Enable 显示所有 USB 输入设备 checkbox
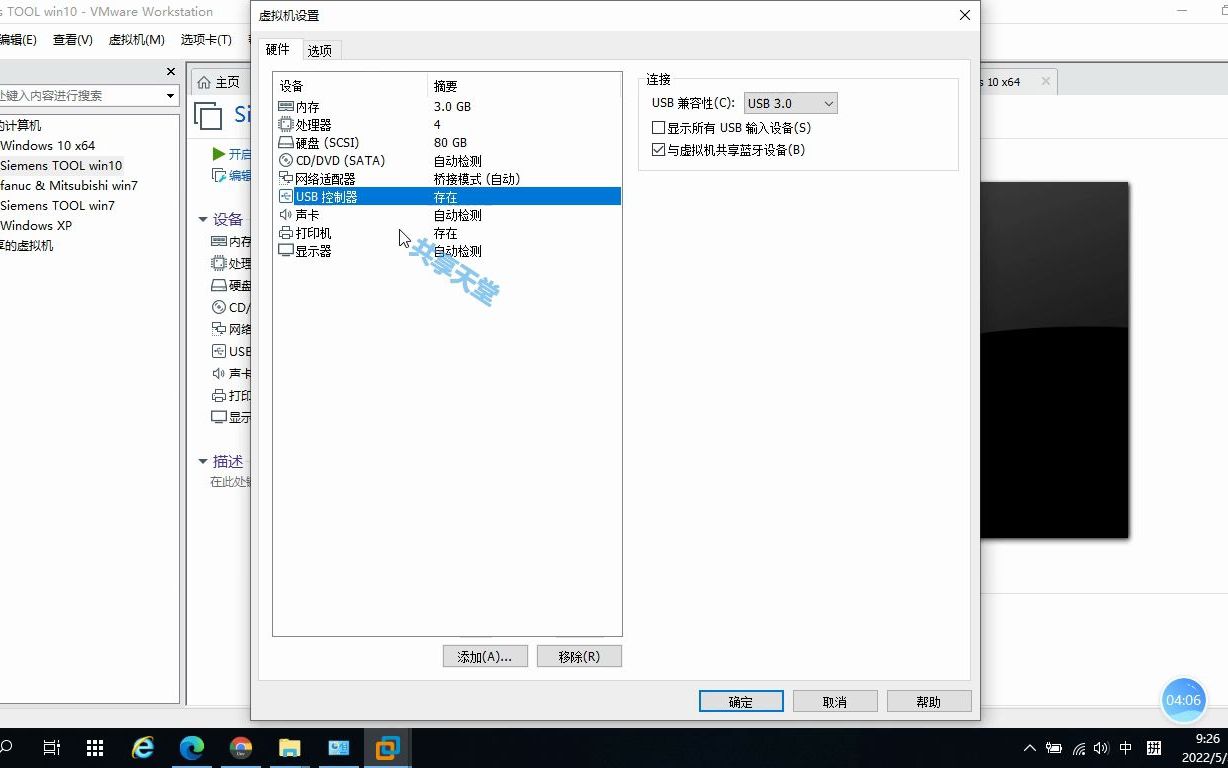The image size is (1228, 768). (x=656, y=127)
